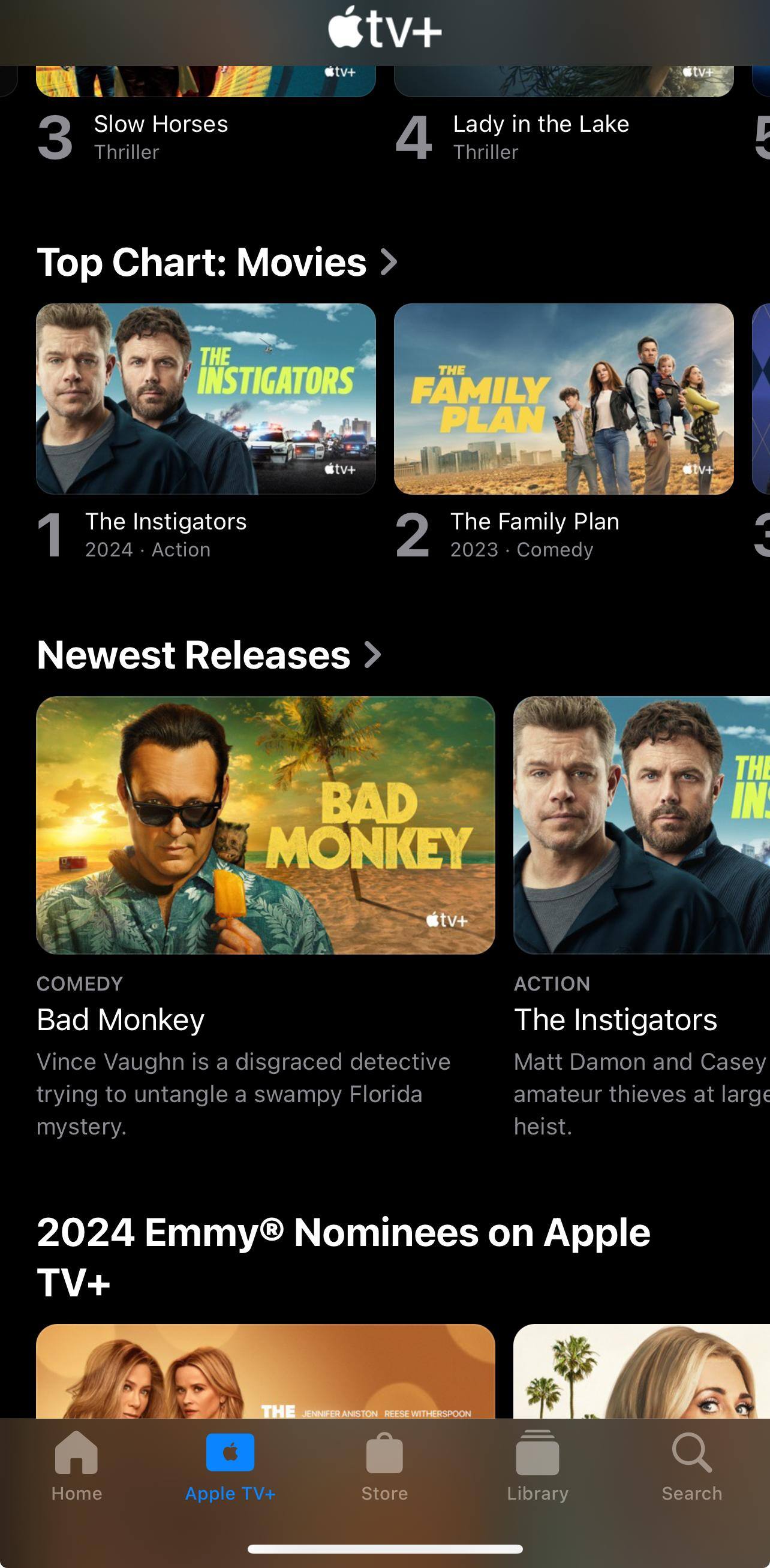The image size is (770, 1568).
Task: Open The Family Plan poster
Action: click(x=564, y=399)
